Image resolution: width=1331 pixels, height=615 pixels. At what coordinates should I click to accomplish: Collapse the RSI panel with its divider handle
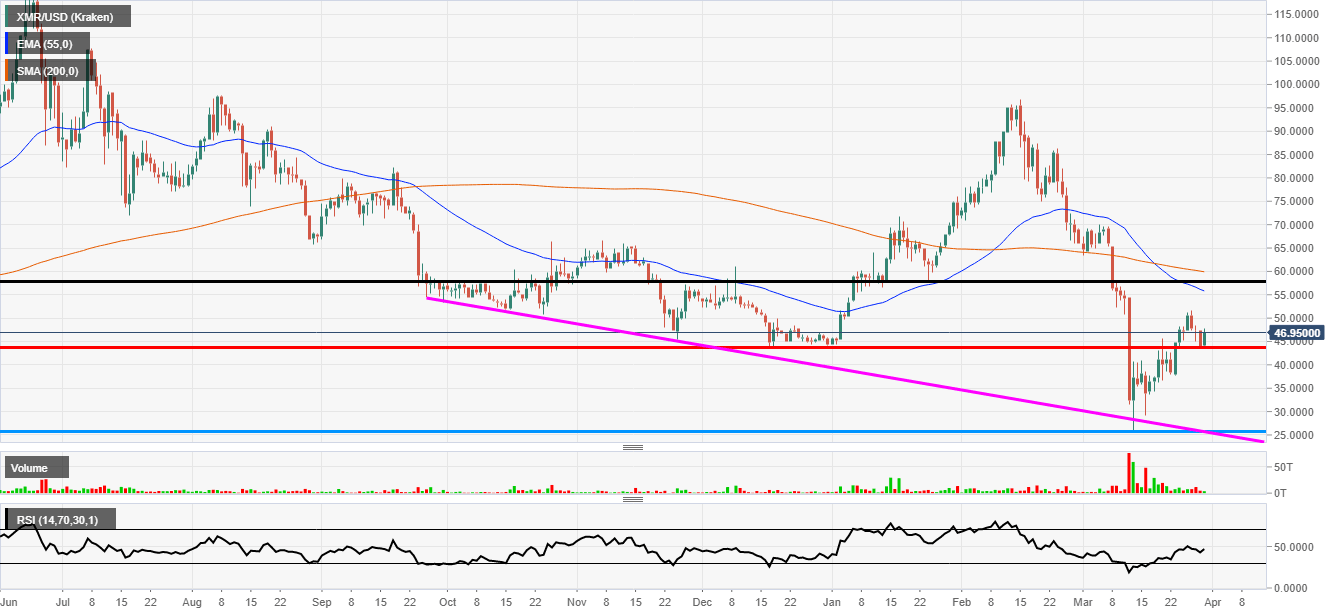click(x=633, y=497)
